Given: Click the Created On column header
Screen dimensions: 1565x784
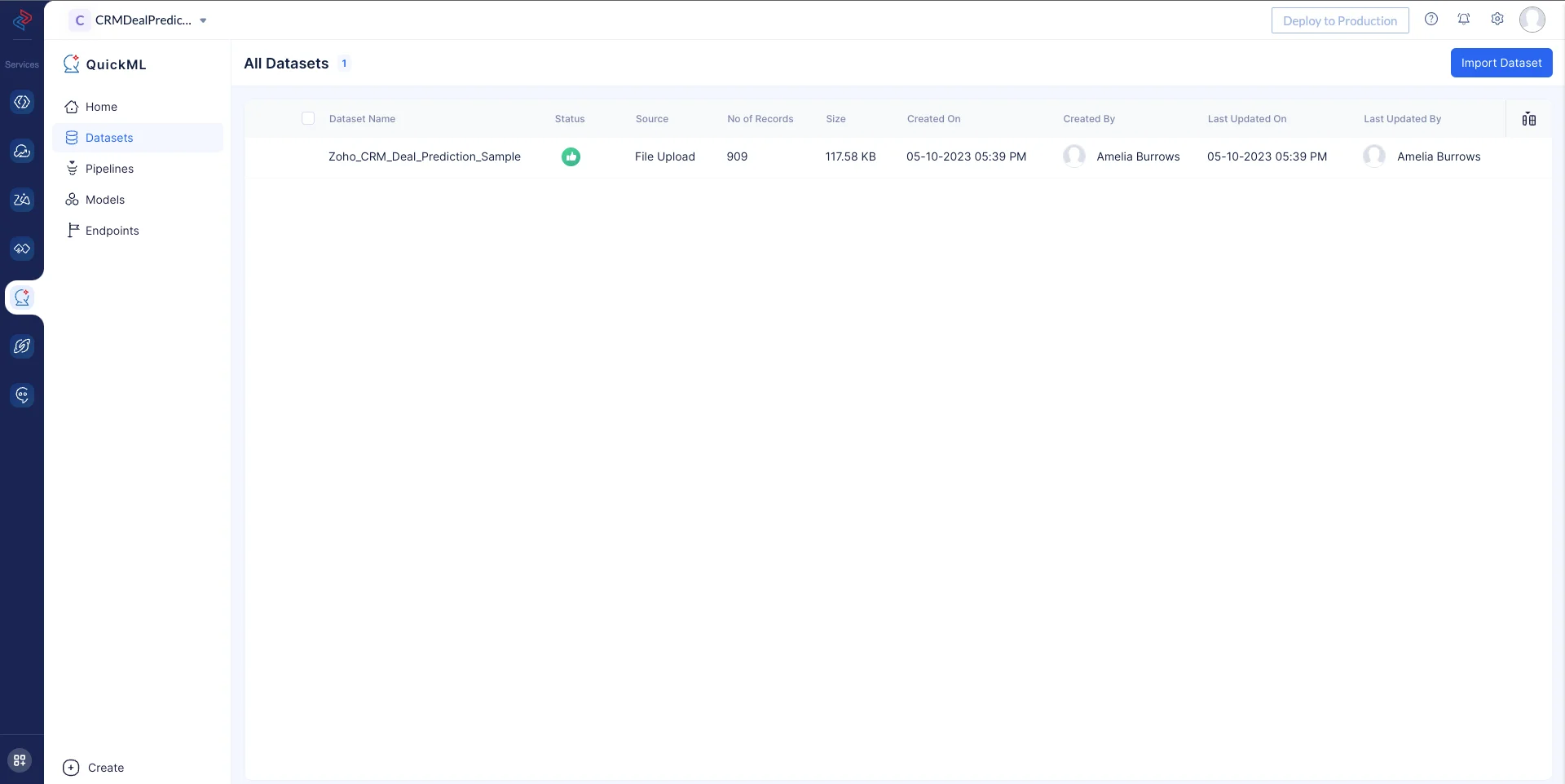Looking at the screenshot, I should (934, 119).
